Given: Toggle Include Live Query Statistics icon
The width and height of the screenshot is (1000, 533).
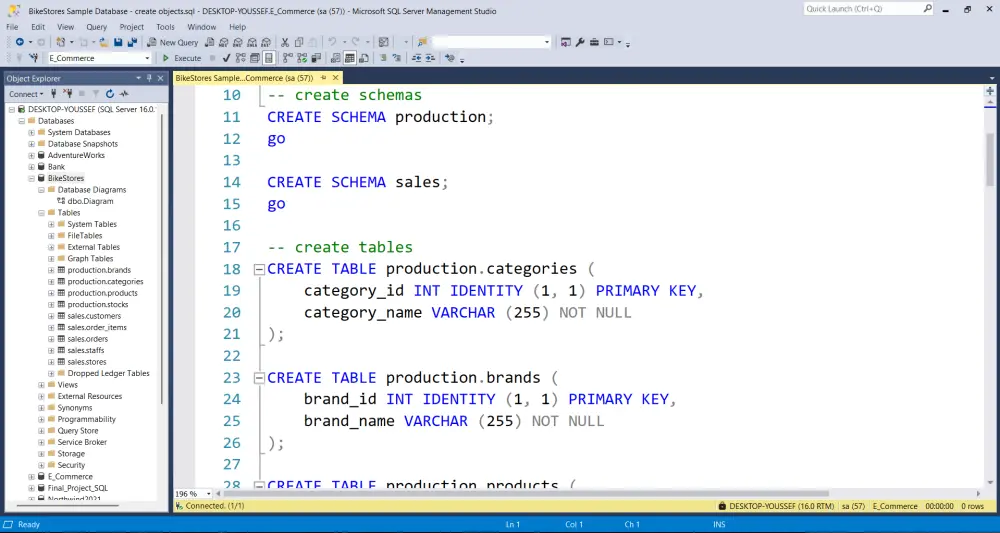Looking at the screenshot, I should [302, 58].
